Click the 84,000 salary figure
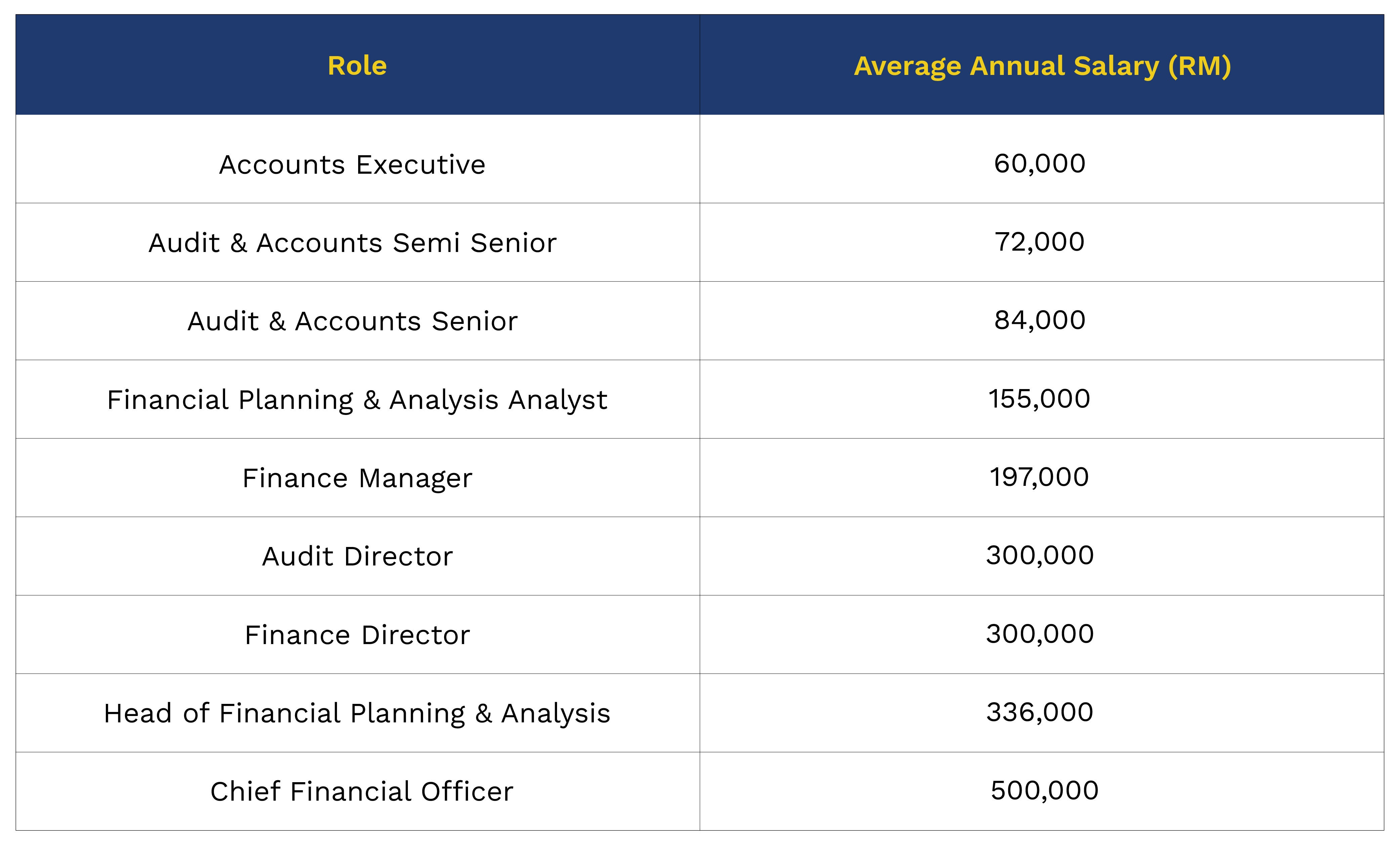The image size is (1400, 845). [x=1040, y=321]
